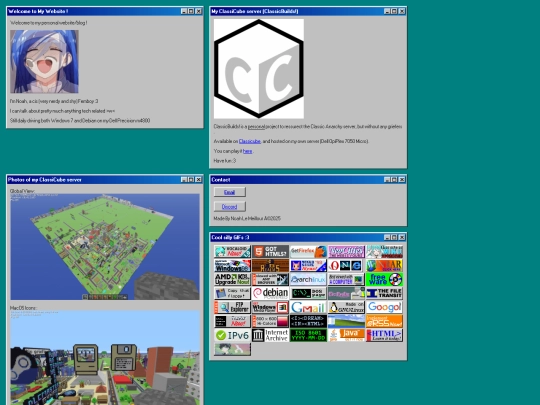Click the 'Have fun :3' text
540x405 pixels.
point(225,161)
